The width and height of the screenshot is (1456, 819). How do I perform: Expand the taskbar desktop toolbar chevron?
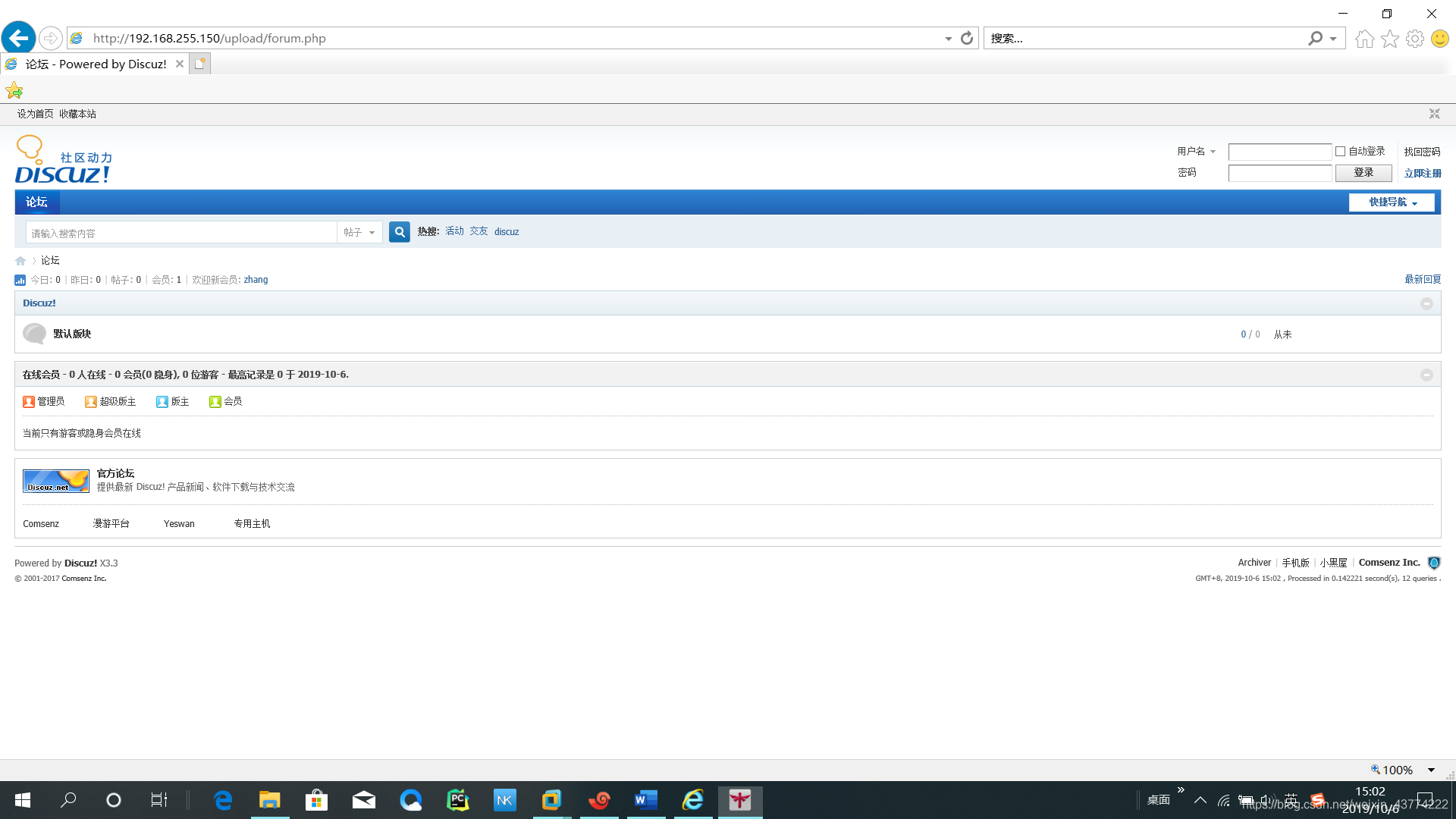click(x=1181, y=790)
